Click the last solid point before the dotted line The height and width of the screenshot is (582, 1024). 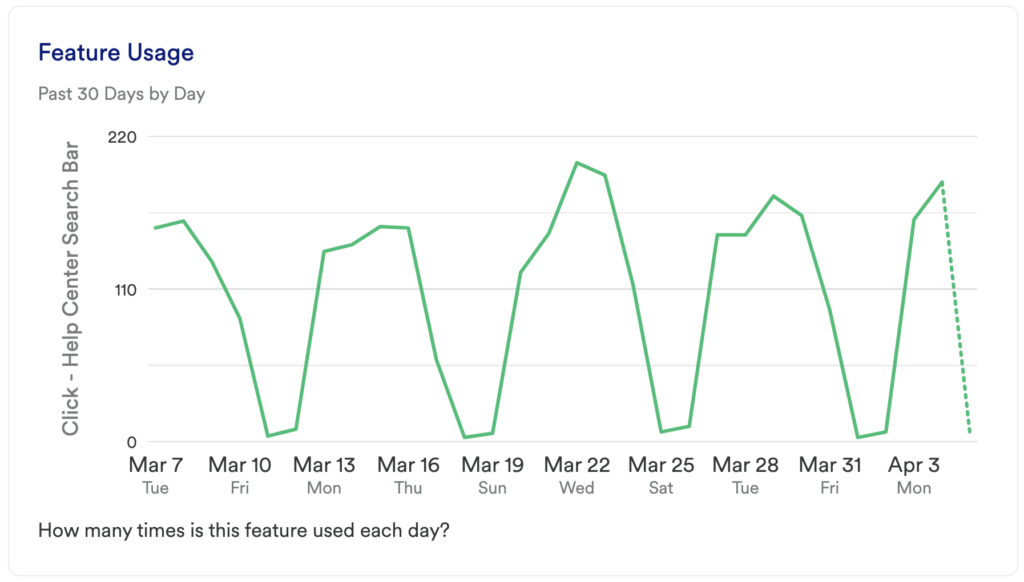(x=942, y=182)
